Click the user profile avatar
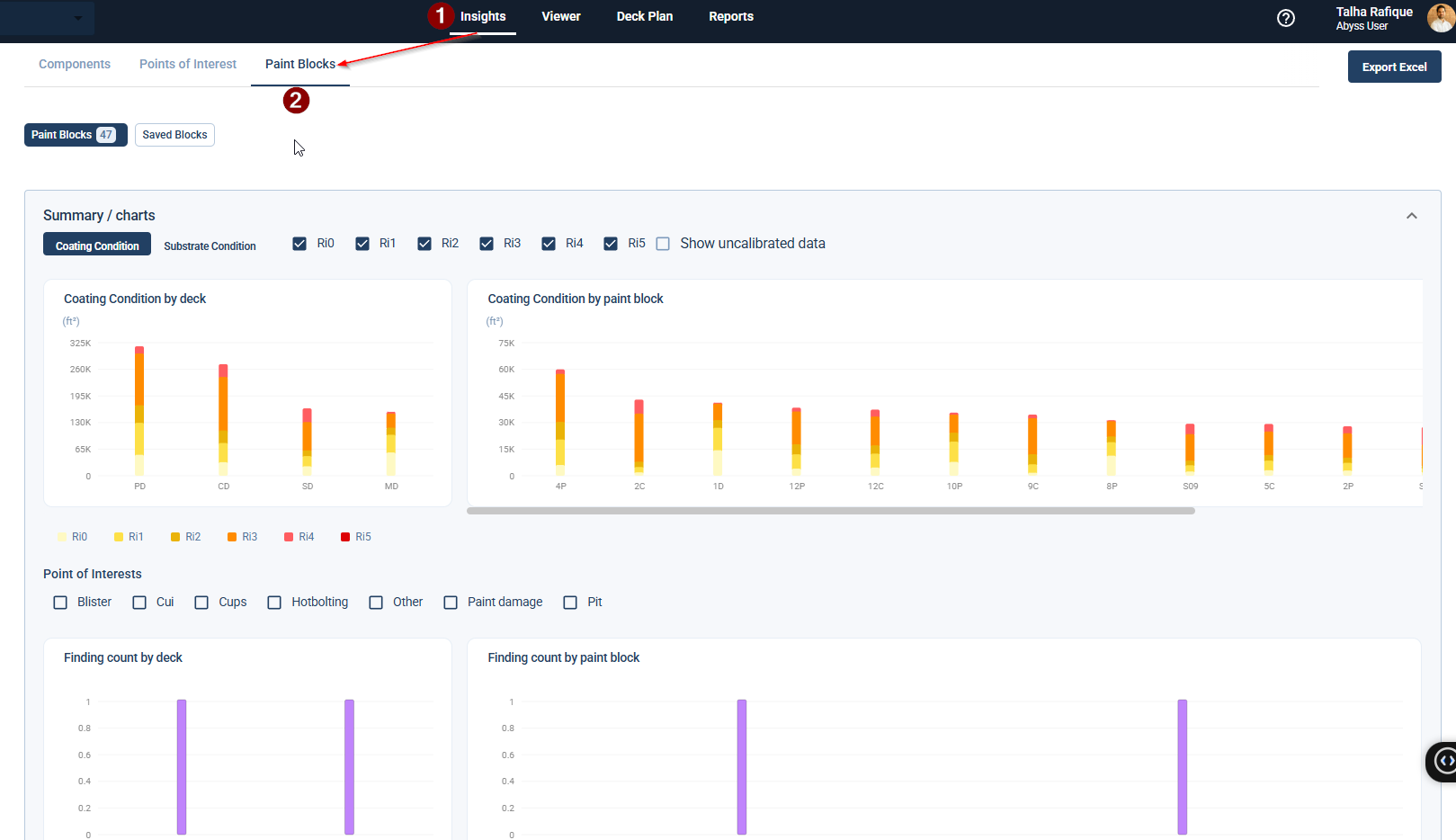 (x=1441, y=18)
